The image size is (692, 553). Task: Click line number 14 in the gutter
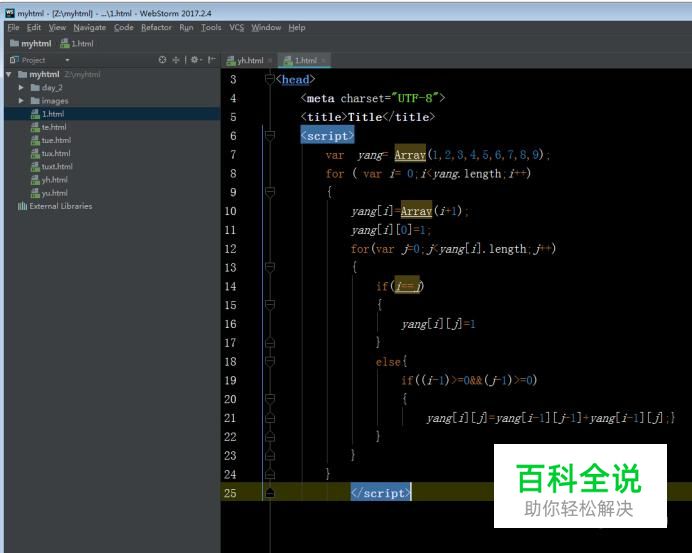point(230,286)
